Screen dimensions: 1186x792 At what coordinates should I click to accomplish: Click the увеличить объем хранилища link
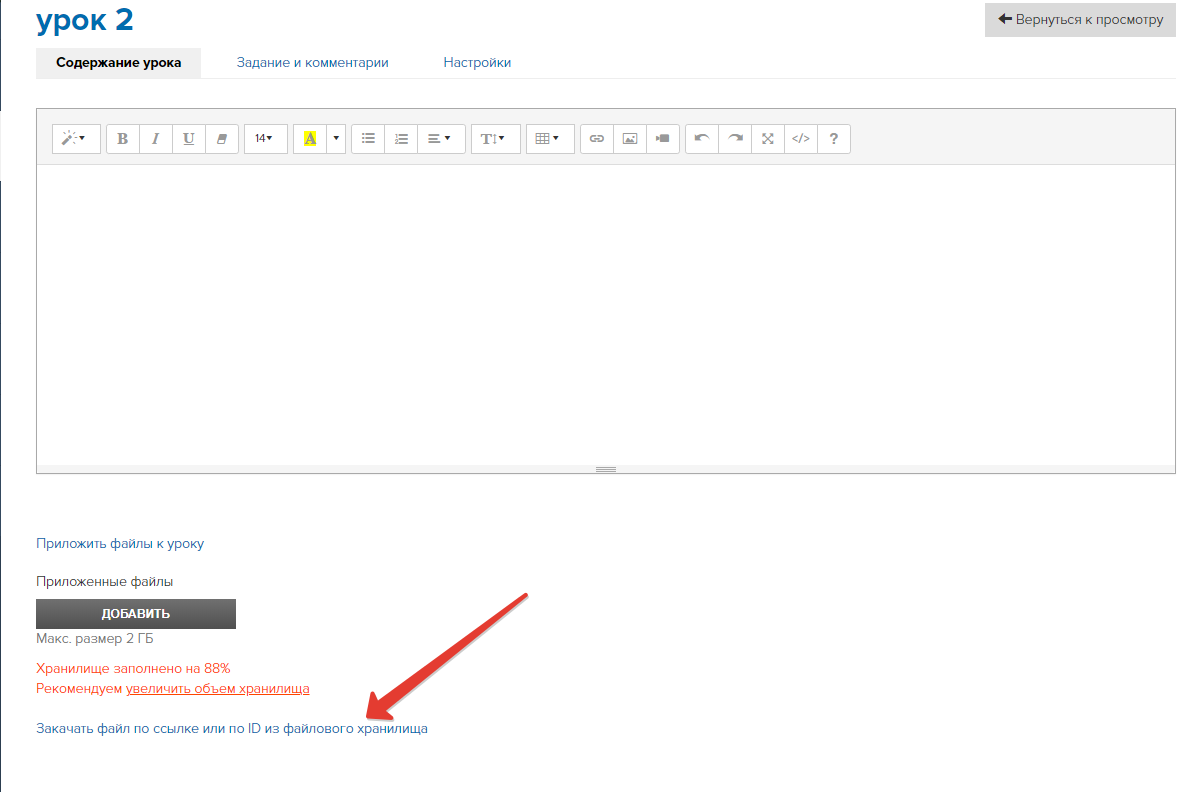pyautogui.click(x=217, y=689)
